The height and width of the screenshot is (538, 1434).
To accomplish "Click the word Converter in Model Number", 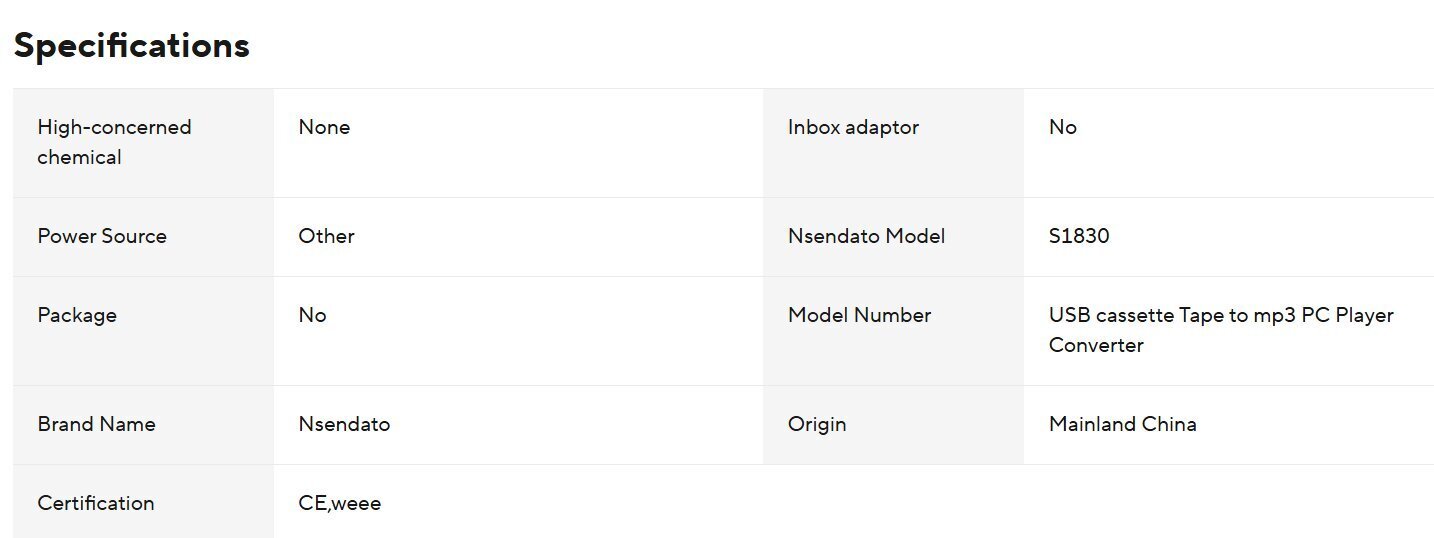I will coord(1096,345).
